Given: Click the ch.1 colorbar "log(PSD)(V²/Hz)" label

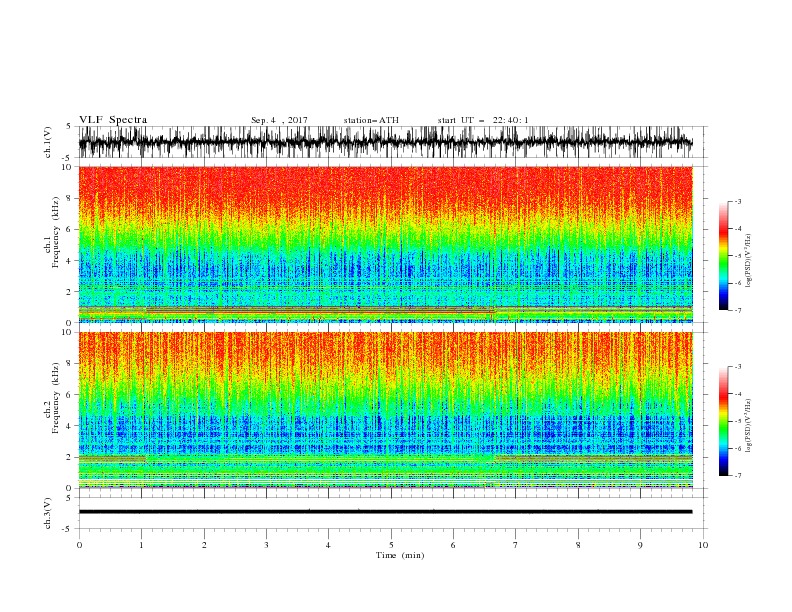Looking at the screenshot, I should click(x=749, y=261).
